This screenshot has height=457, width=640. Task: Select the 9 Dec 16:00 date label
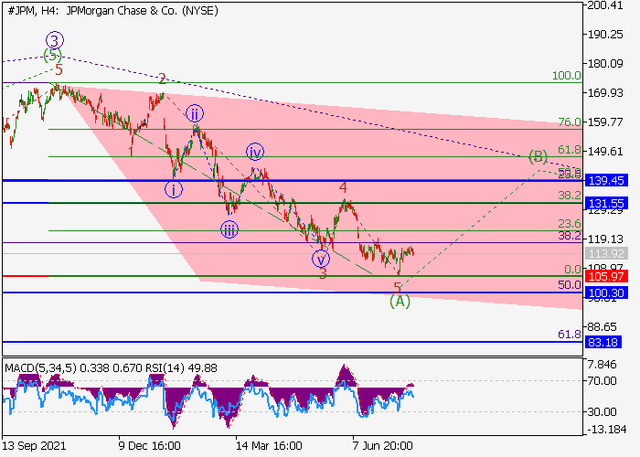[x=148, y=445]
